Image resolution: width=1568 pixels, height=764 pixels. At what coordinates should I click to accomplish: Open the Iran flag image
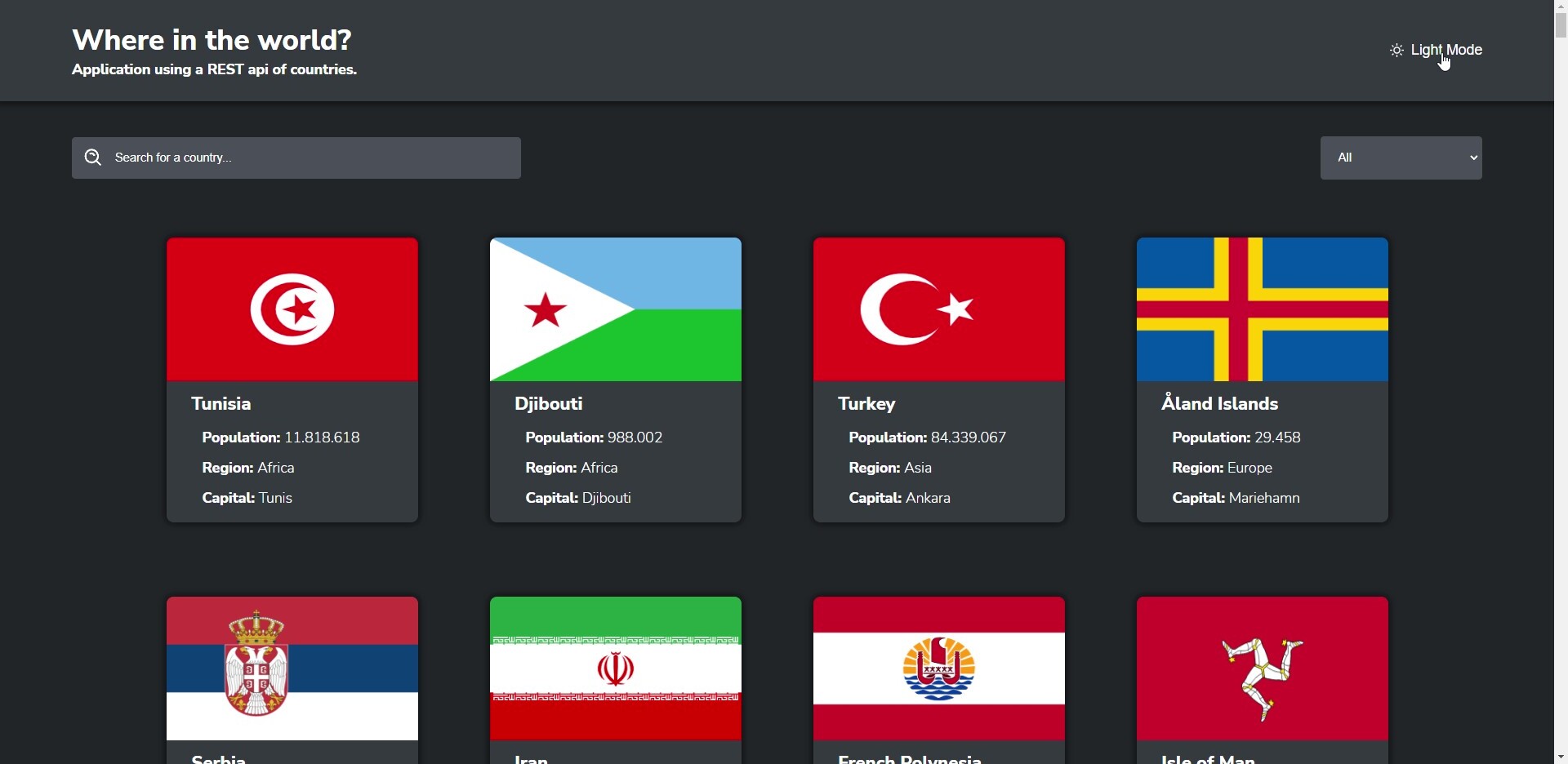(616, 668)
